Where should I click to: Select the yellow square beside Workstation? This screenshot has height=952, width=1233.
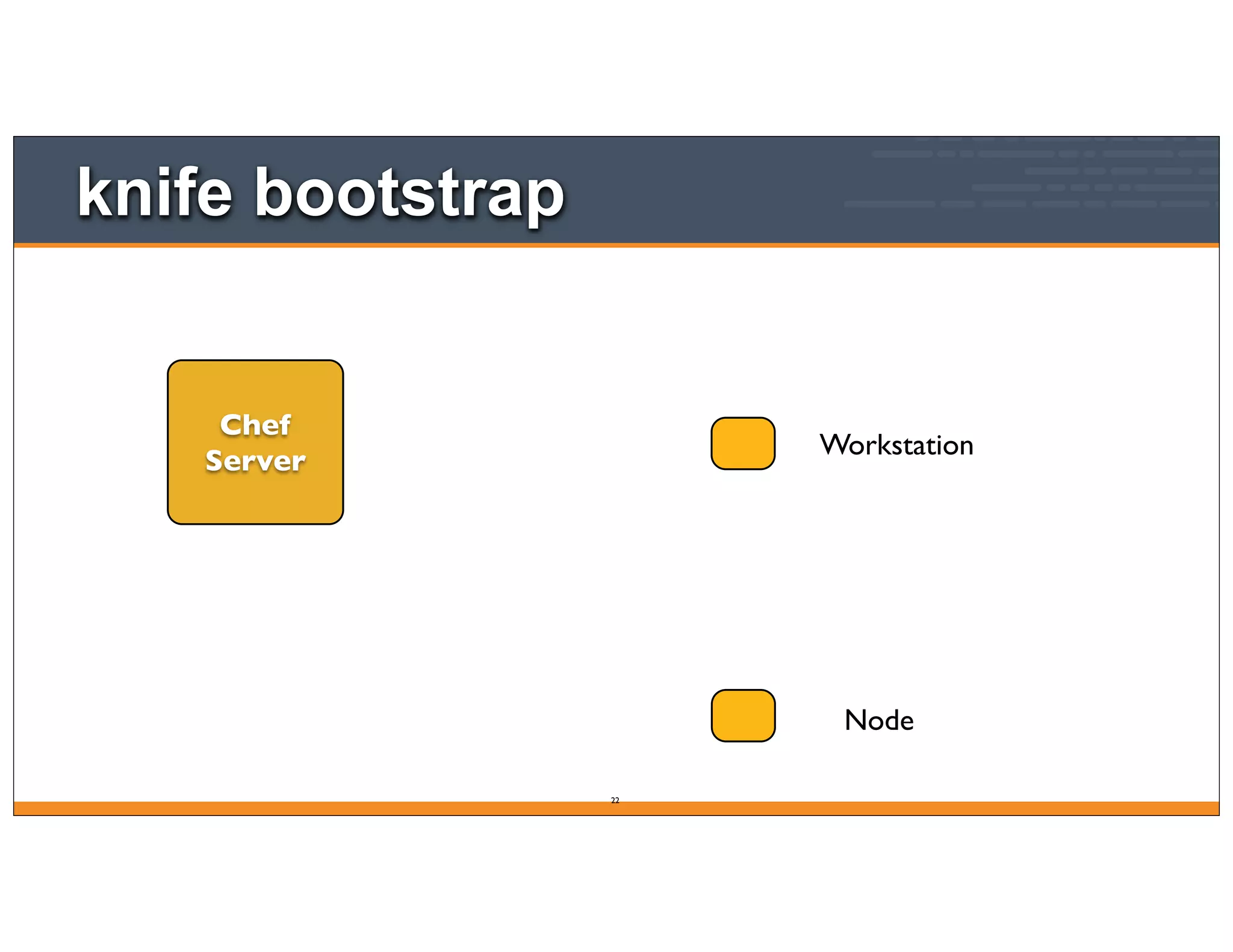point(743,444)
